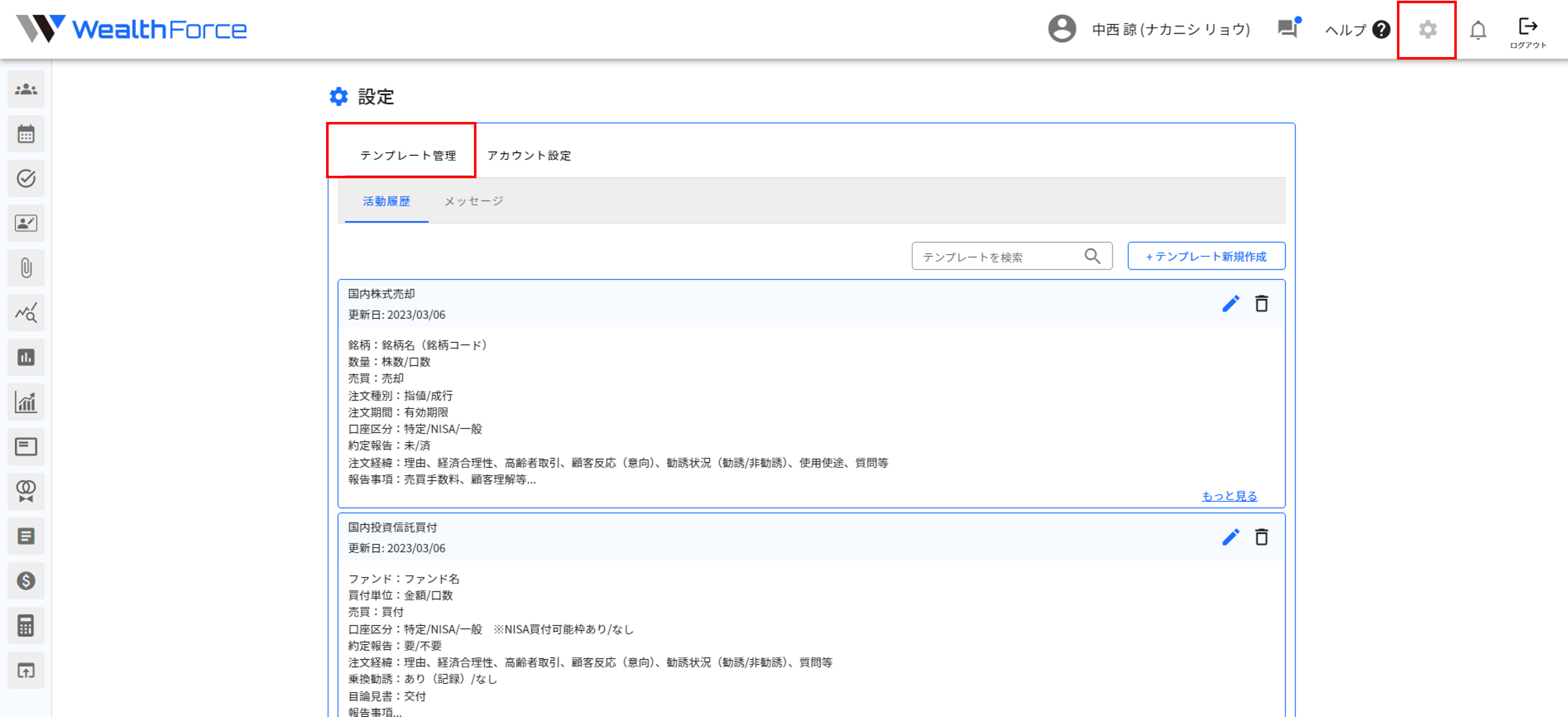Switch to アカウント設定 tab
This screenshot has height=717, width=1568.
click(528, 155)
